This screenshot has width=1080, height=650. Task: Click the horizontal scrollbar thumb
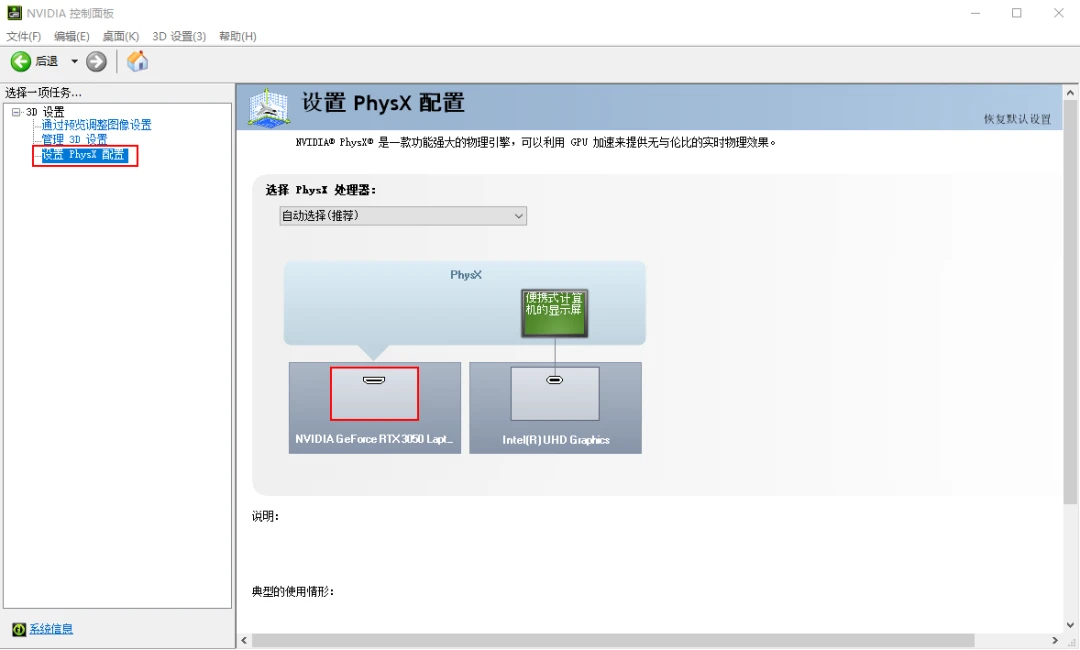[613, 640]
